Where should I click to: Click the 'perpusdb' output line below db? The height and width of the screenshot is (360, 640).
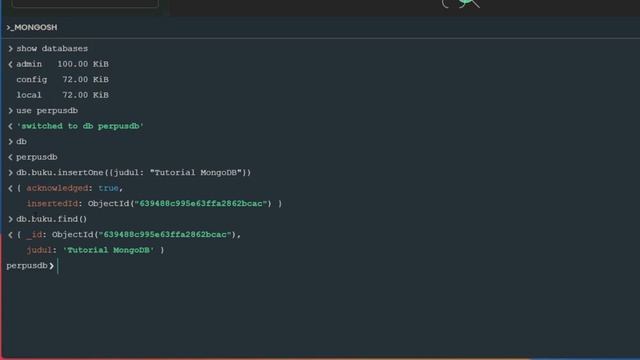[x=37, y=157]
